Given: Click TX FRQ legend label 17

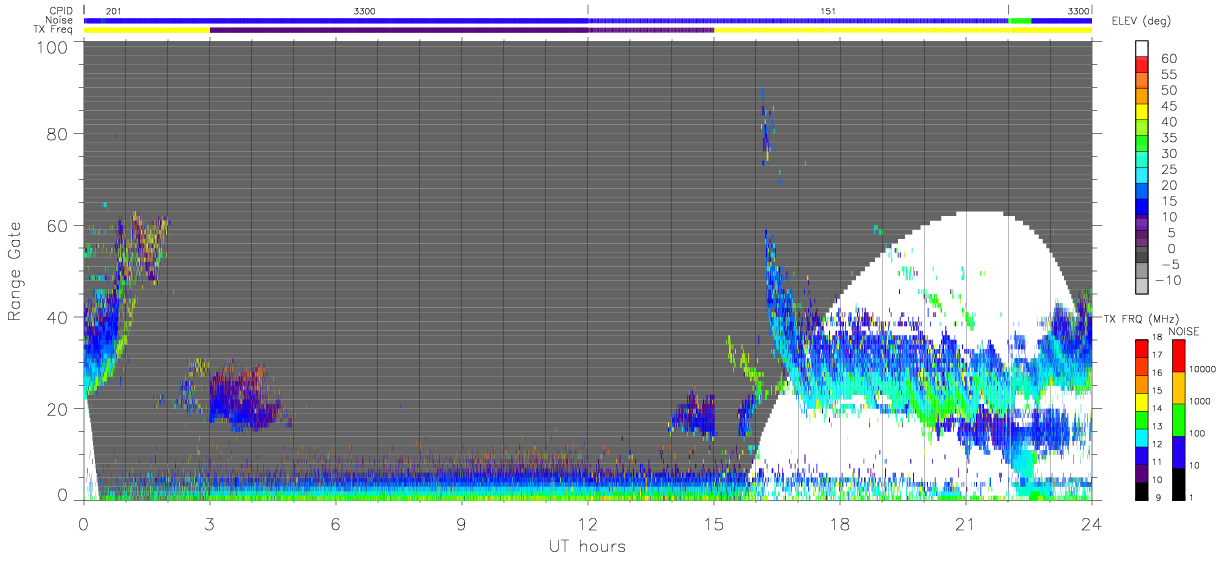Looking at the screenshot, I should [1157, 355].
